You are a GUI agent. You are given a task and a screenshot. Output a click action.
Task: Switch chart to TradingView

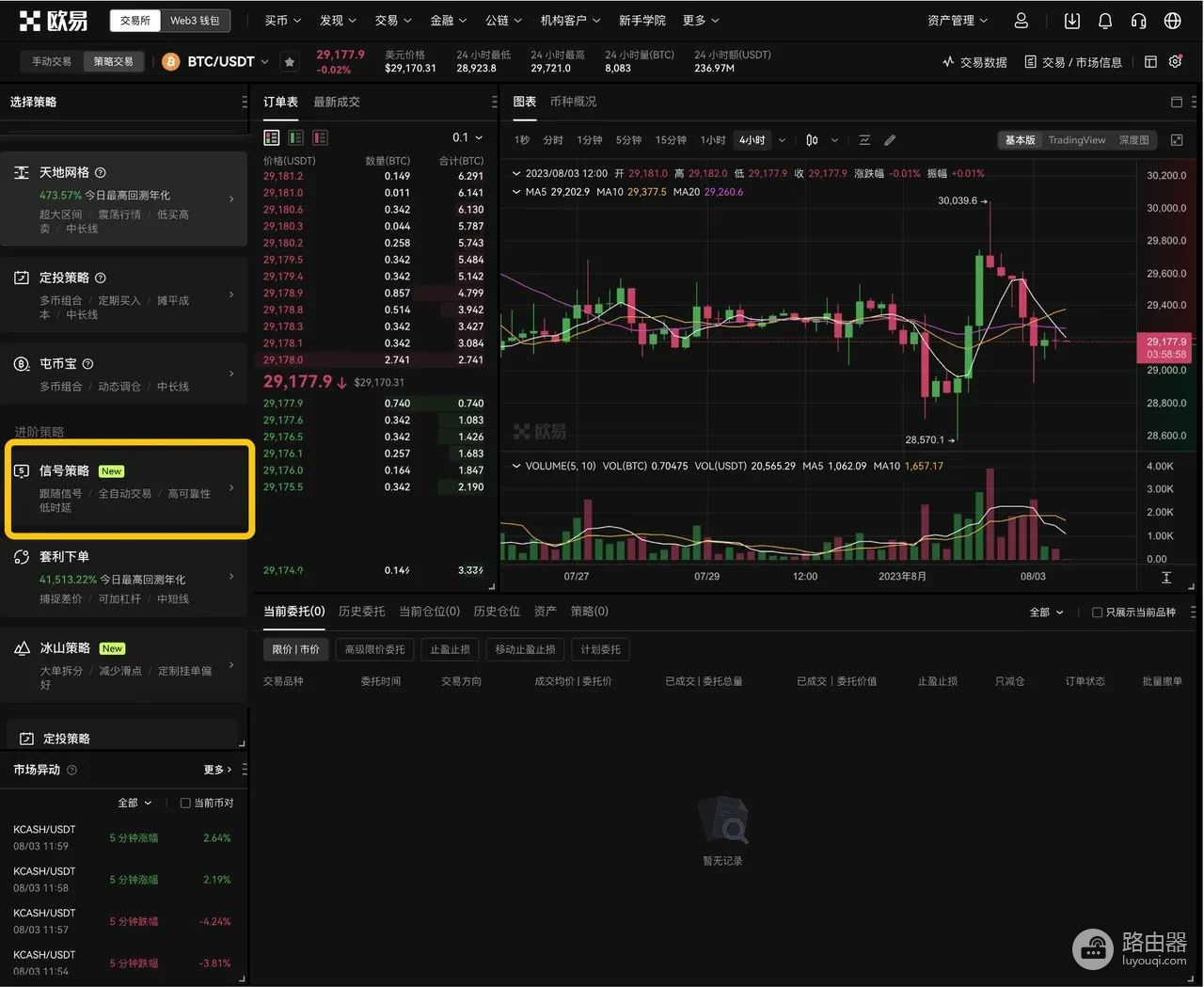tap(1077, 140)
